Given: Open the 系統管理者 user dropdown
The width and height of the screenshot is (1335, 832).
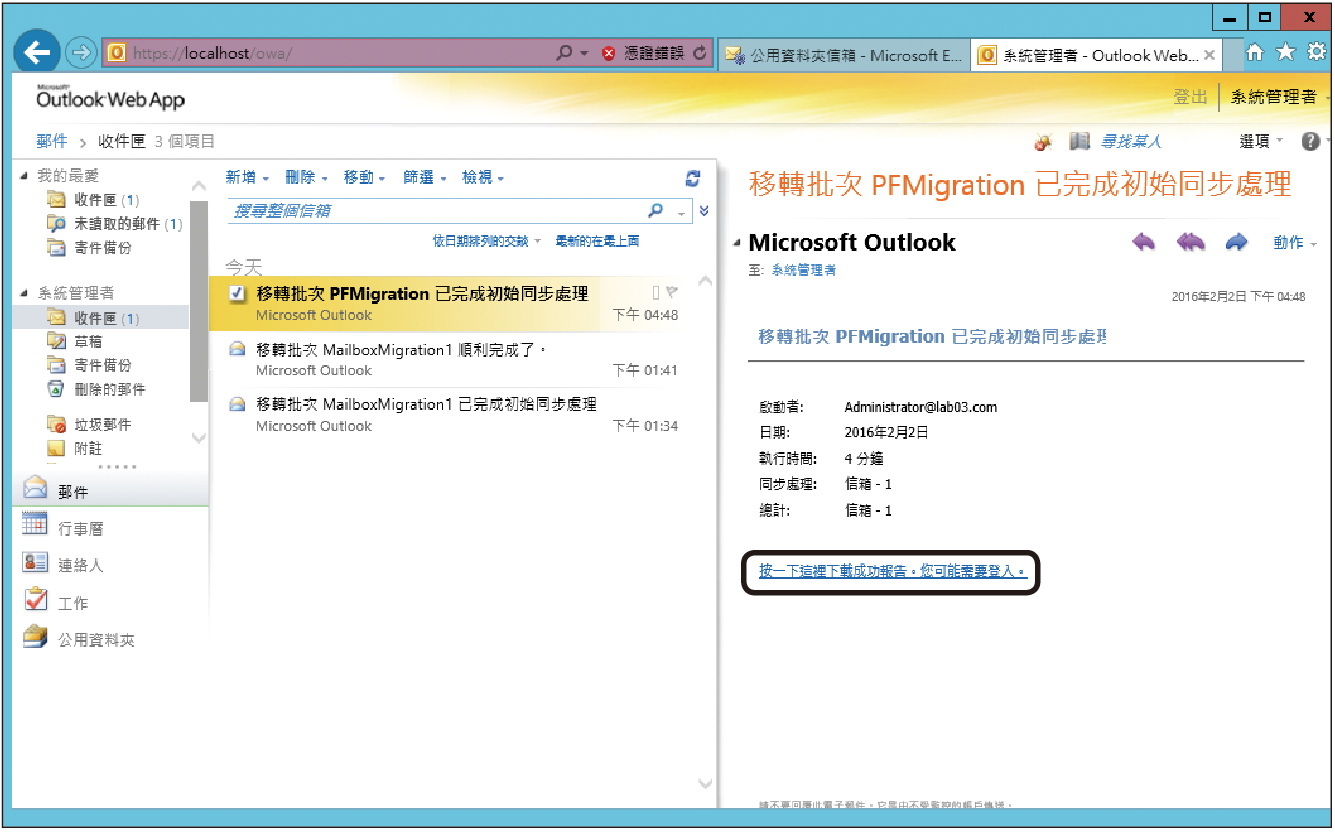Looking at the screenshot, I should point(1280,97).
